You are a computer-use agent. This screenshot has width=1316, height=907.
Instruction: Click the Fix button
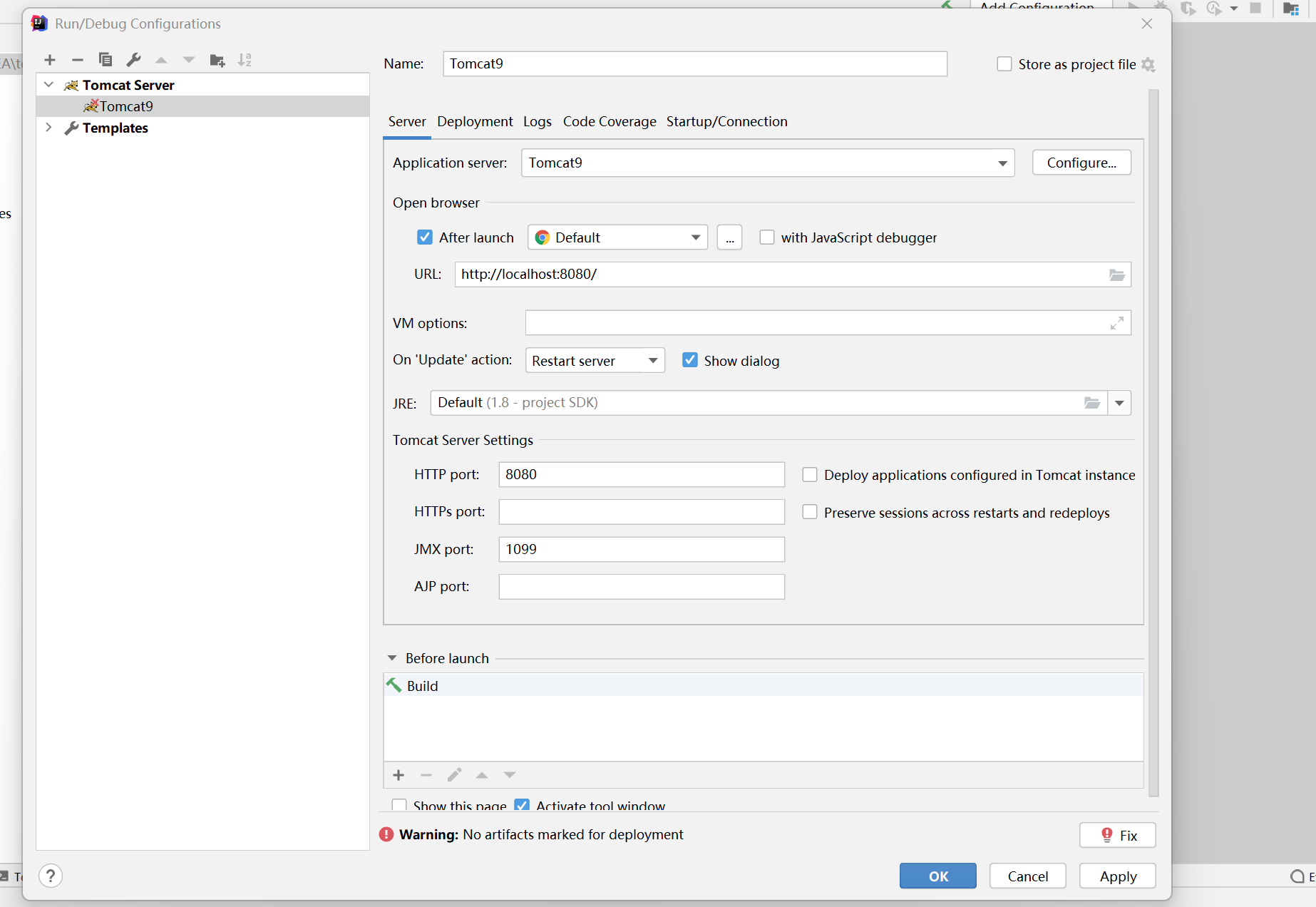(1118, 835)
